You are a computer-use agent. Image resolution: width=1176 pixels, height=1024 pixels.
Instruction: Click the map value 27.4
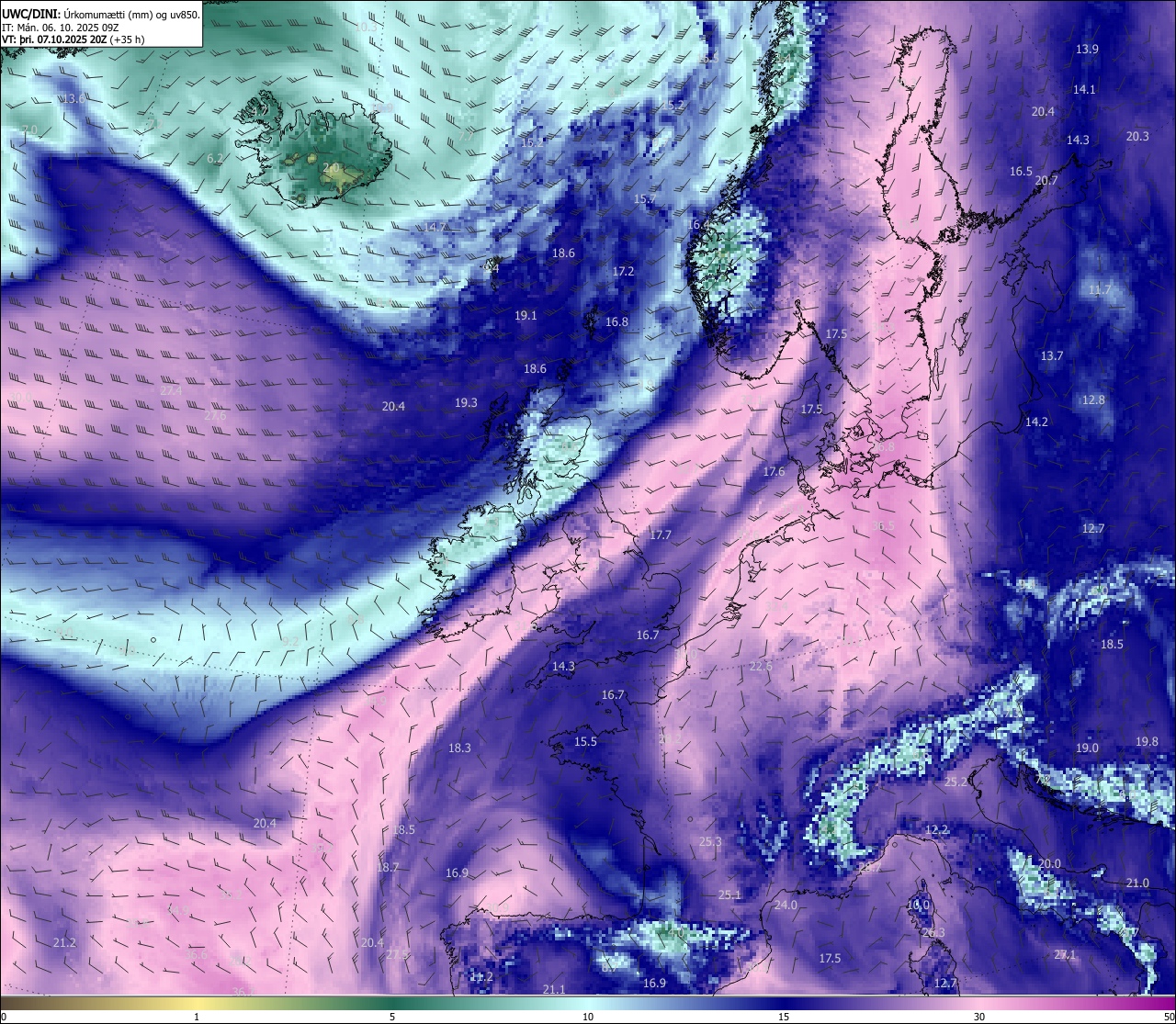click(x=171, y=390)
